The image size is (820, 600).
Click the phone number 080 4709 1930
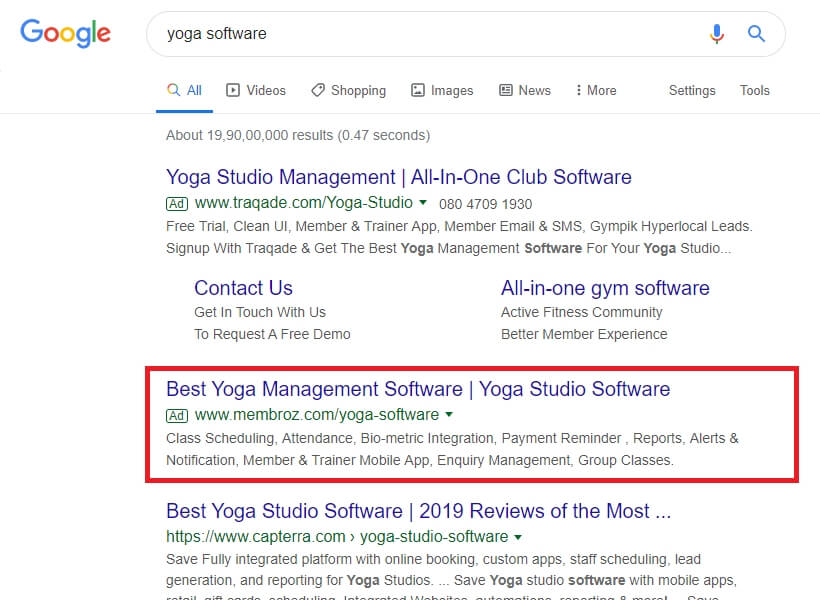485,204
